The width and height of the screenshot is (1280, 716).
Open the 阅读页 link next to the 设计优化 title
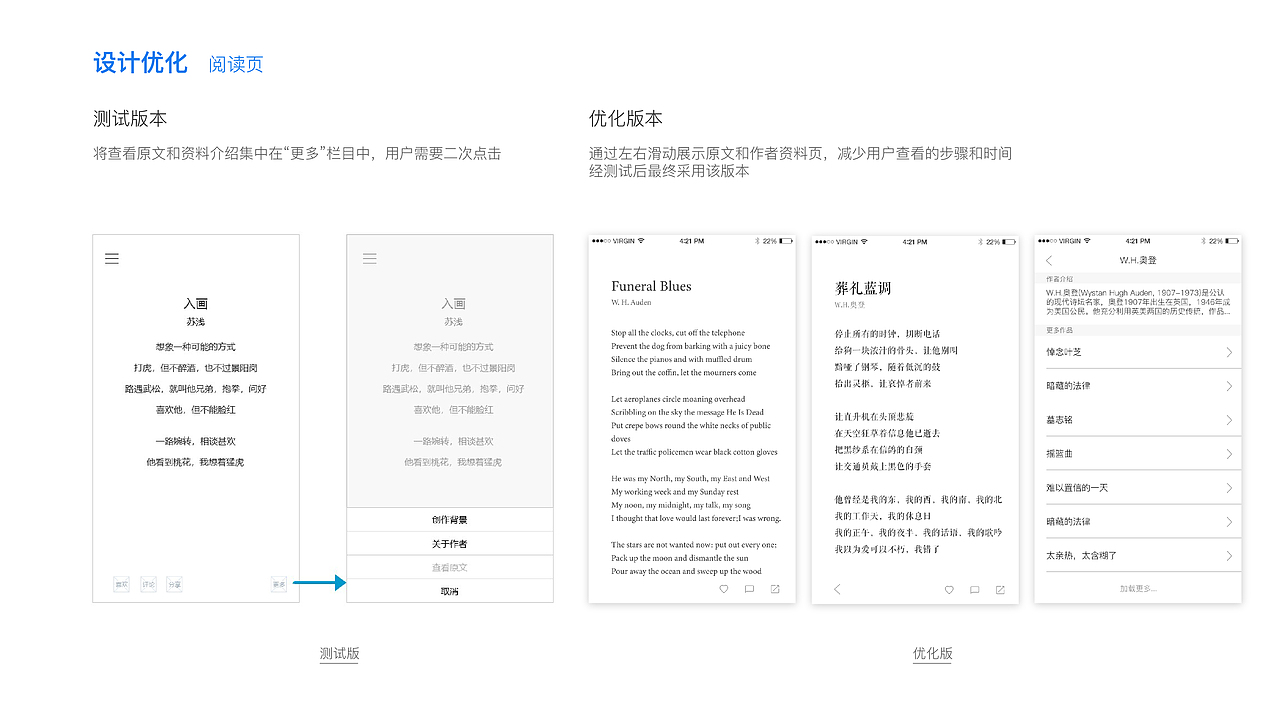point(235,63)
